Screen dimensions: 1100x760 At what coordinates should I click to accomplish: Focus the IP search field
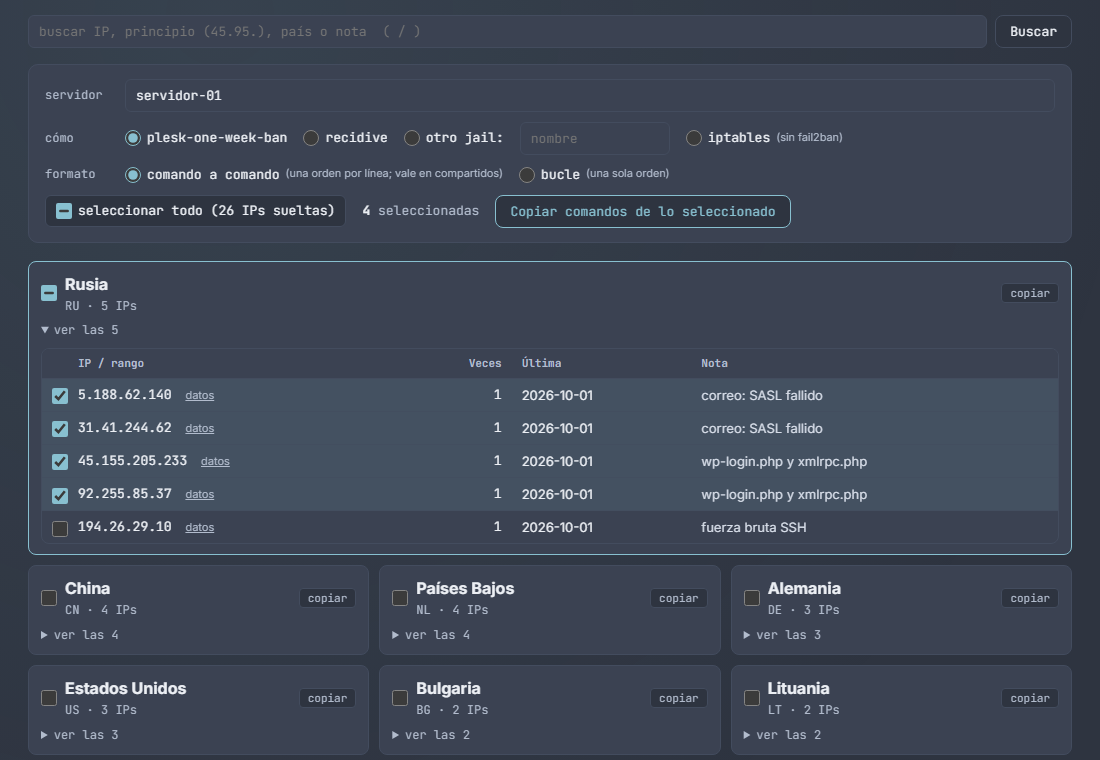(x=507, y=32)
